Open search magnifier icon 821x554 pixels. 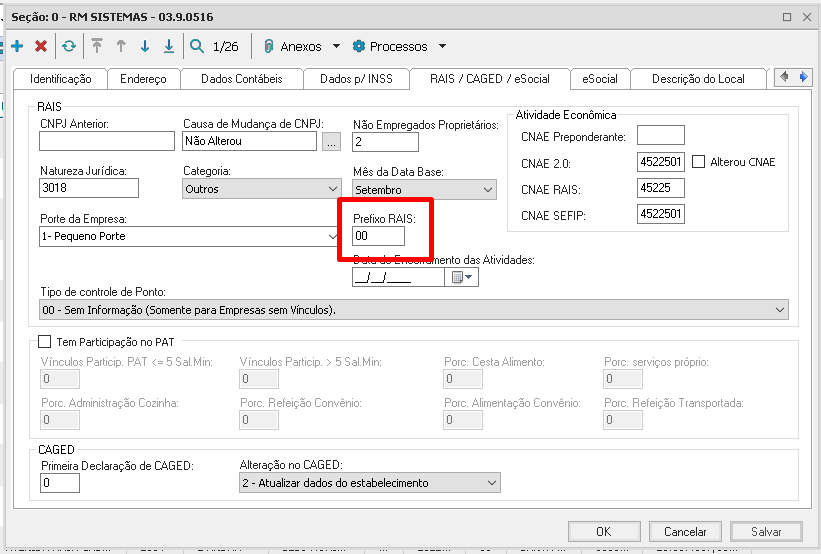pyautogui.click(x=197, y=46)
